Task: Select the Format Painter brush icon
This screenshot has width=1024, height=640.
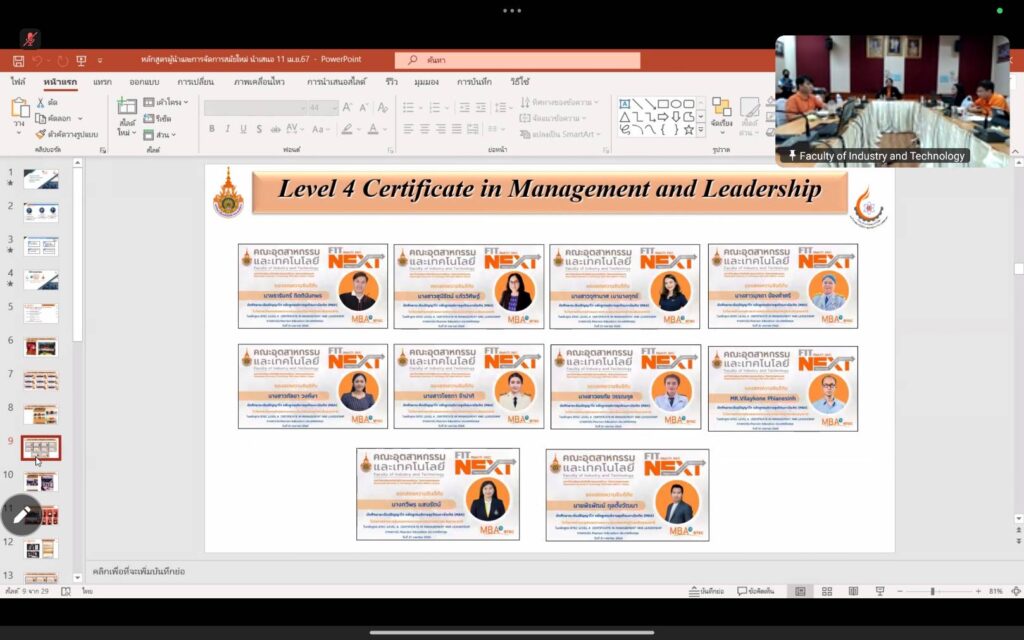Action: pyautogui.click(x=41, y=133)
